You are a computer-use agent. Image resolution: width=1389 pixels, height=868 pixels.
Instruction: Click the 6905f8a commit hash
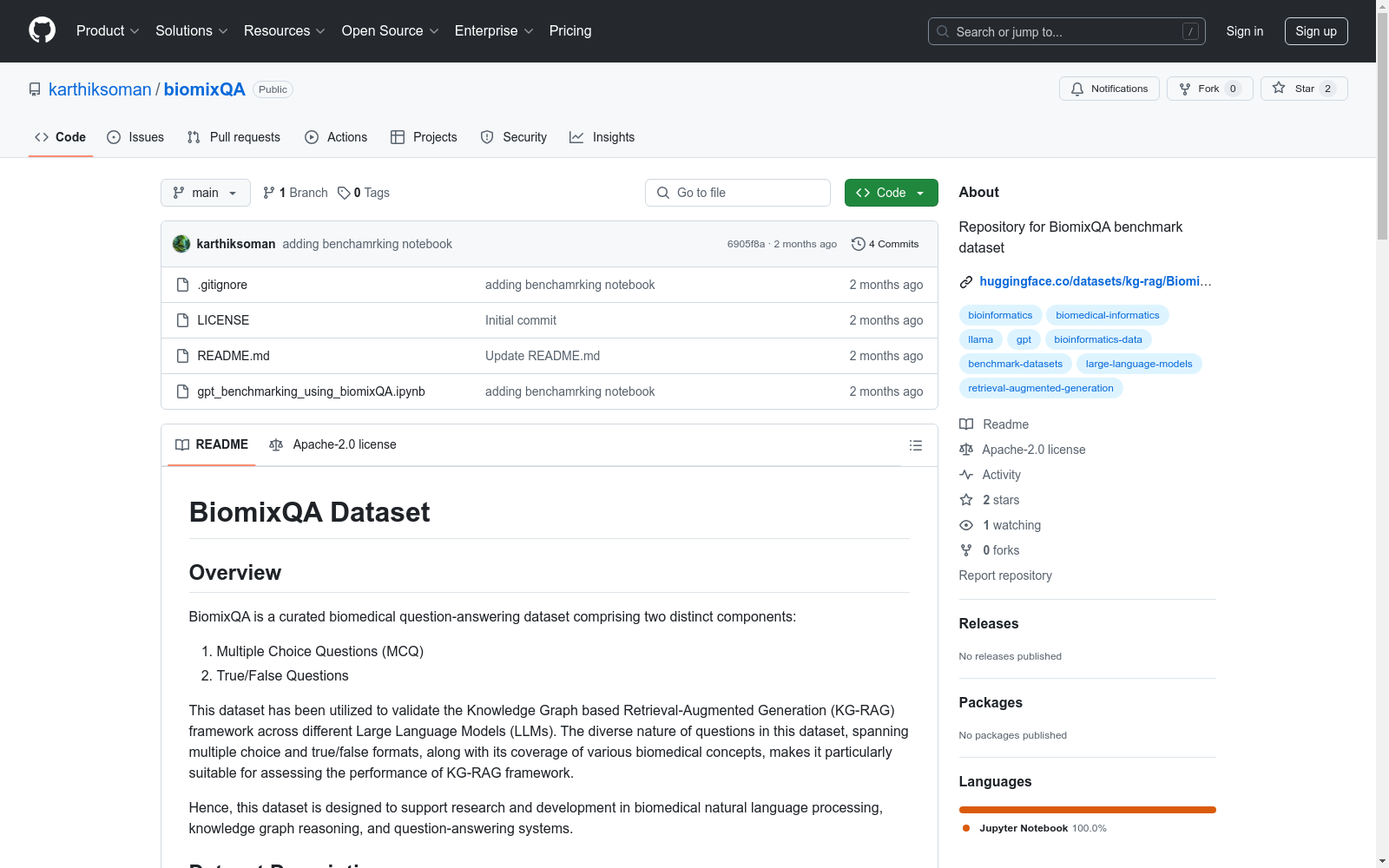(746, 244)
